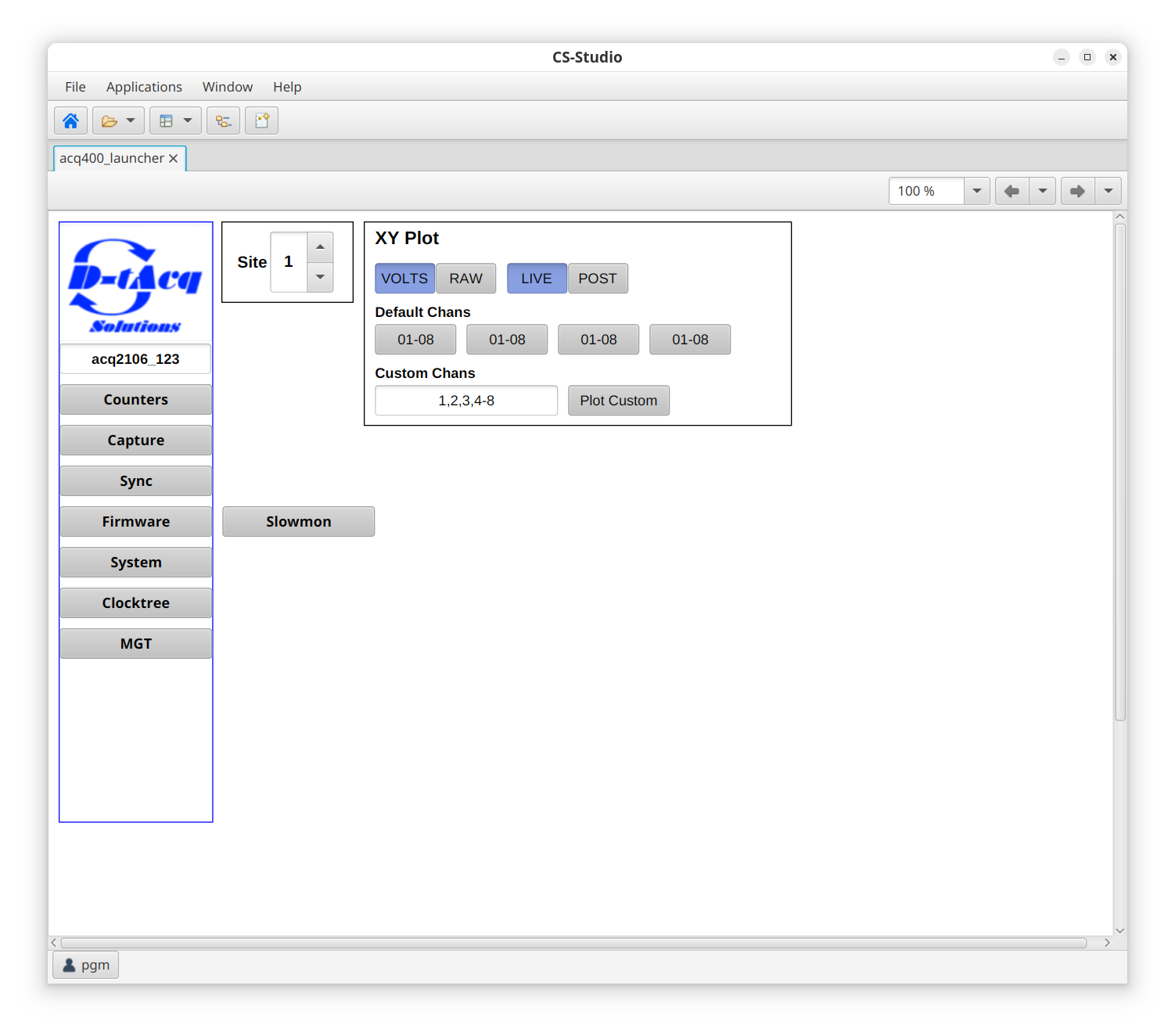Click the Default Chans label

[x=422, y=312]
